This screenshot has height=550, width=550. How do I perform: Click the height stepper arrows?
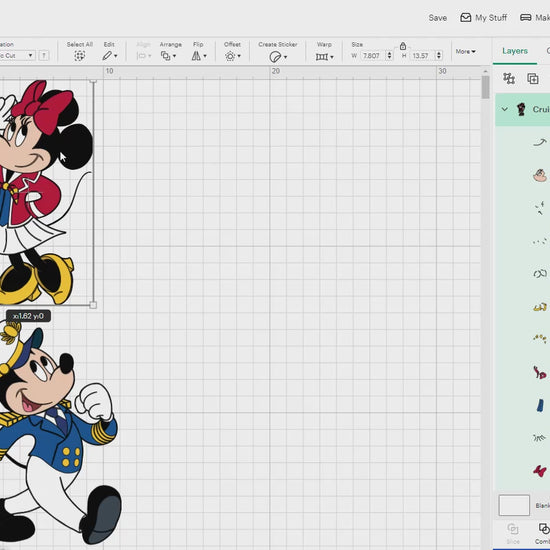pyautogui.click(x=439, y=55)
